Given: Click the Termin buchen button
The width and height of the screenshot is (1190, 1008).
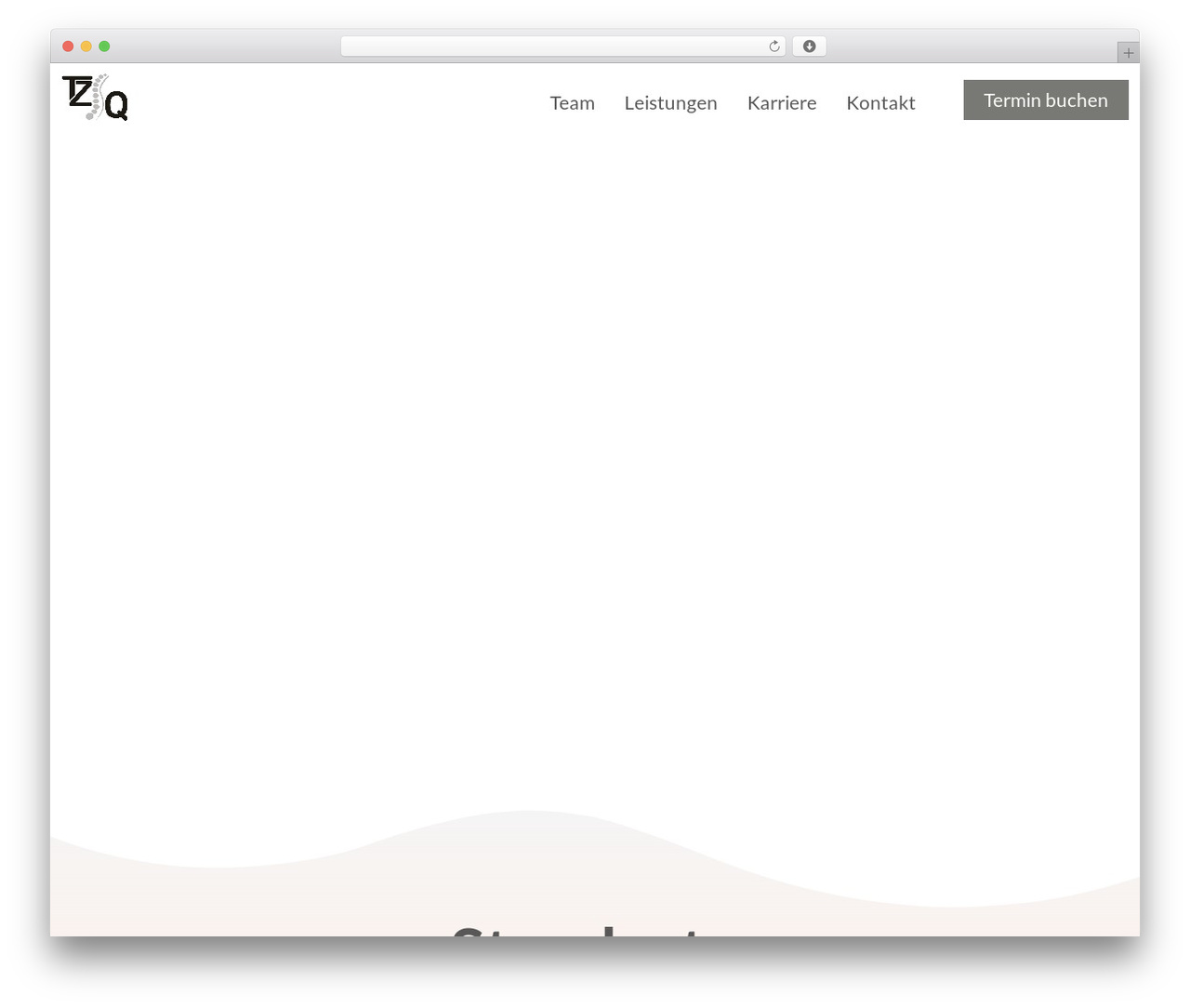Looking at the screenshot, I should tap(1046, 99).
